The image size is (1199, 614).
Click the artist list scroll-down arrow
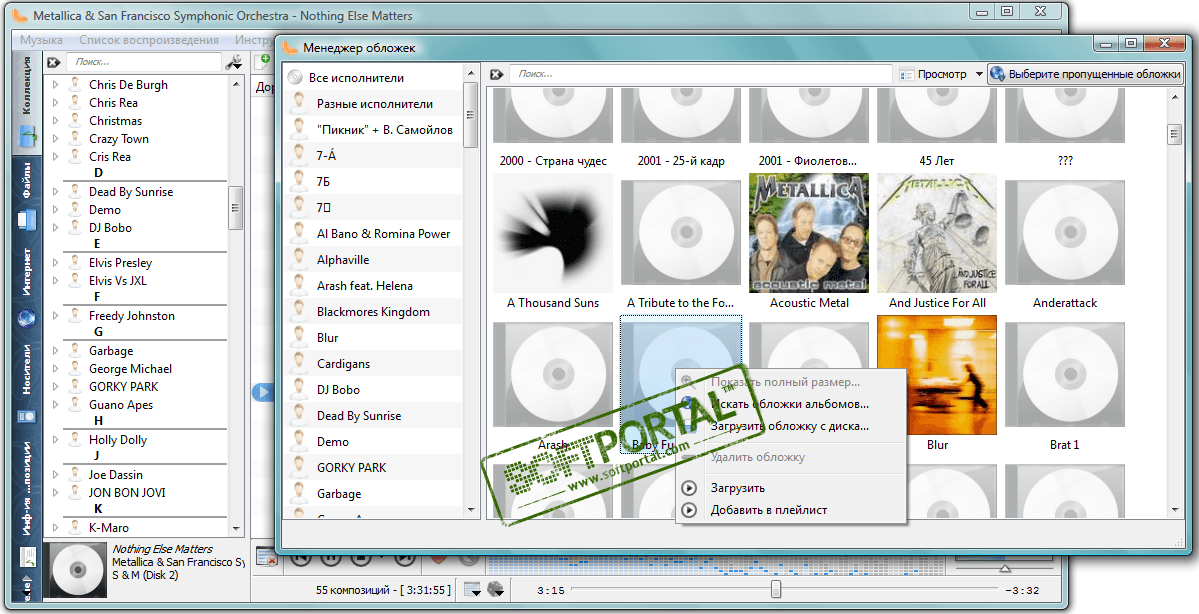[470, 510]
